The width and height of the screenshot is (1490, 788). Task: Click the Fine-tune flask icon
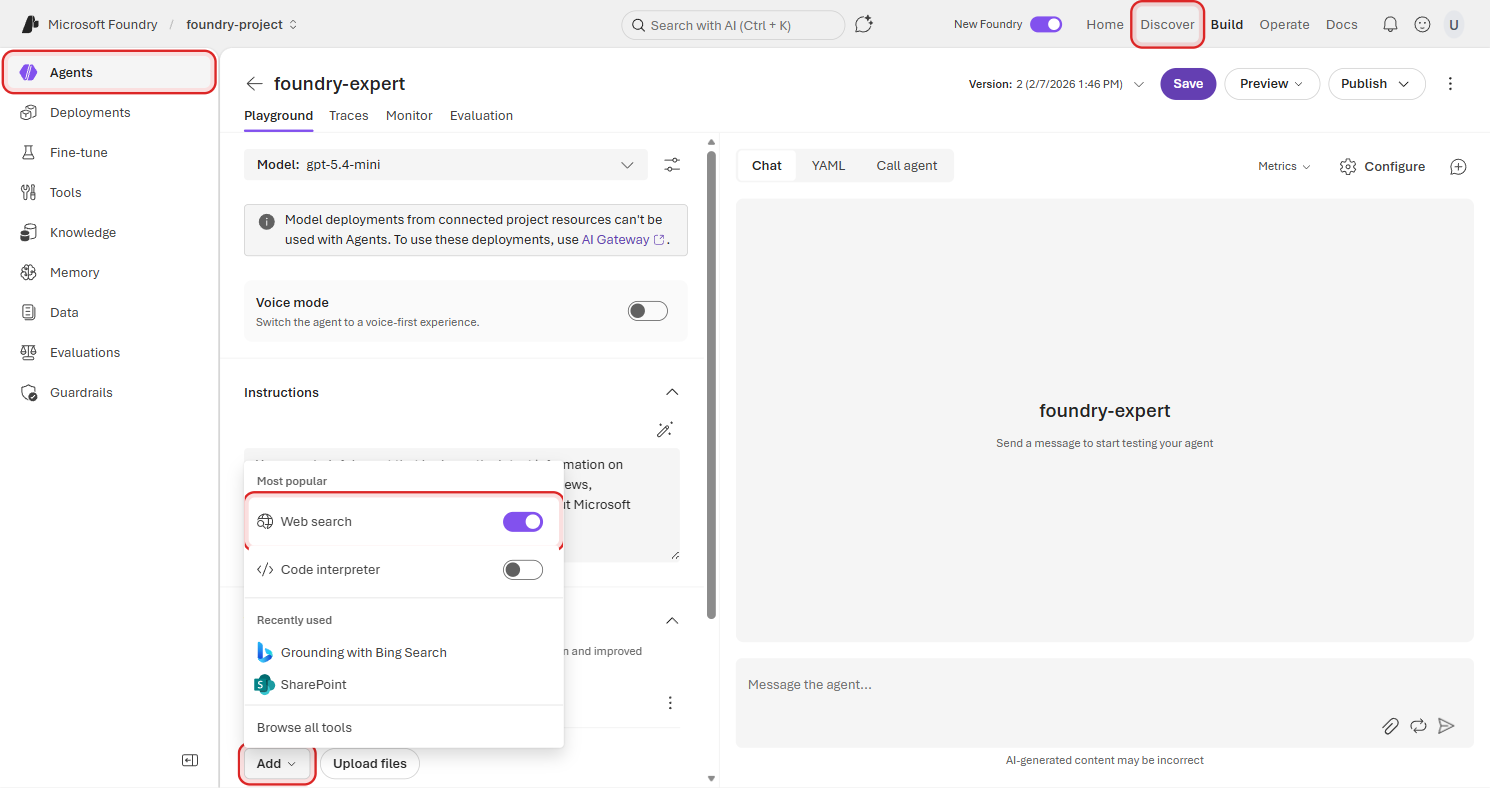tap(29, 152)
